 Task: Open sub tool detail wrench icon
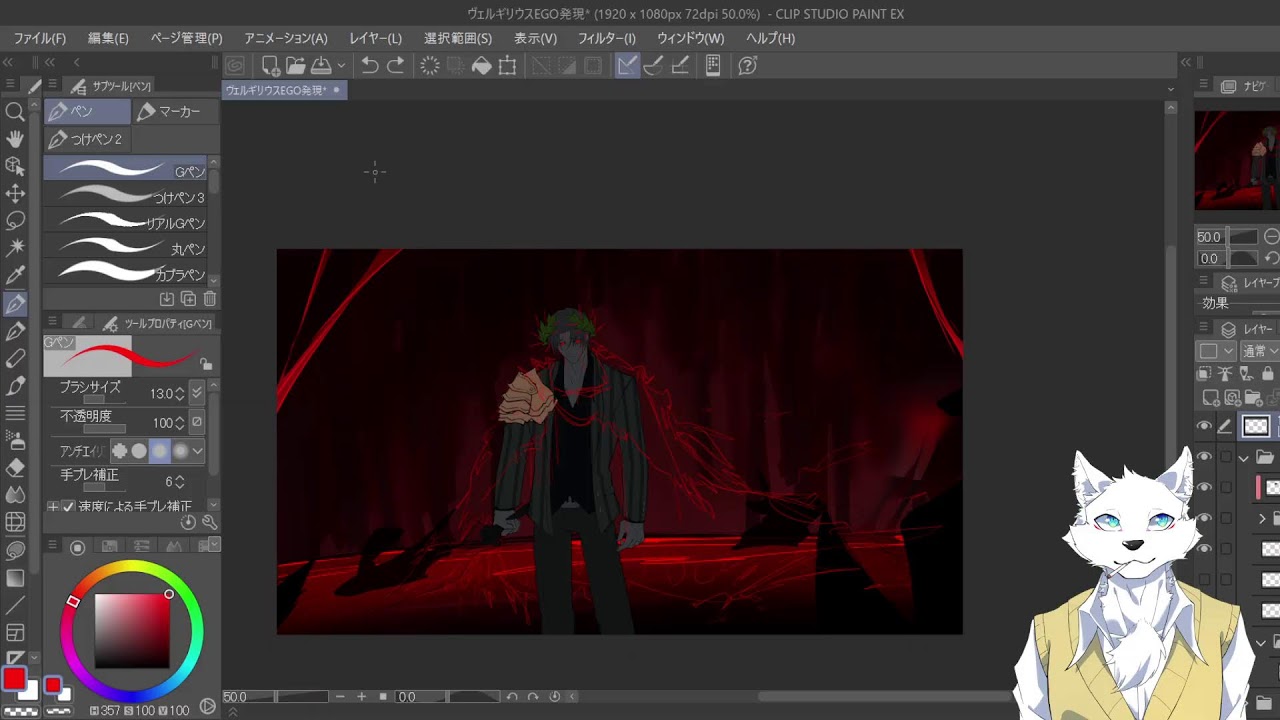click(209, 522)
